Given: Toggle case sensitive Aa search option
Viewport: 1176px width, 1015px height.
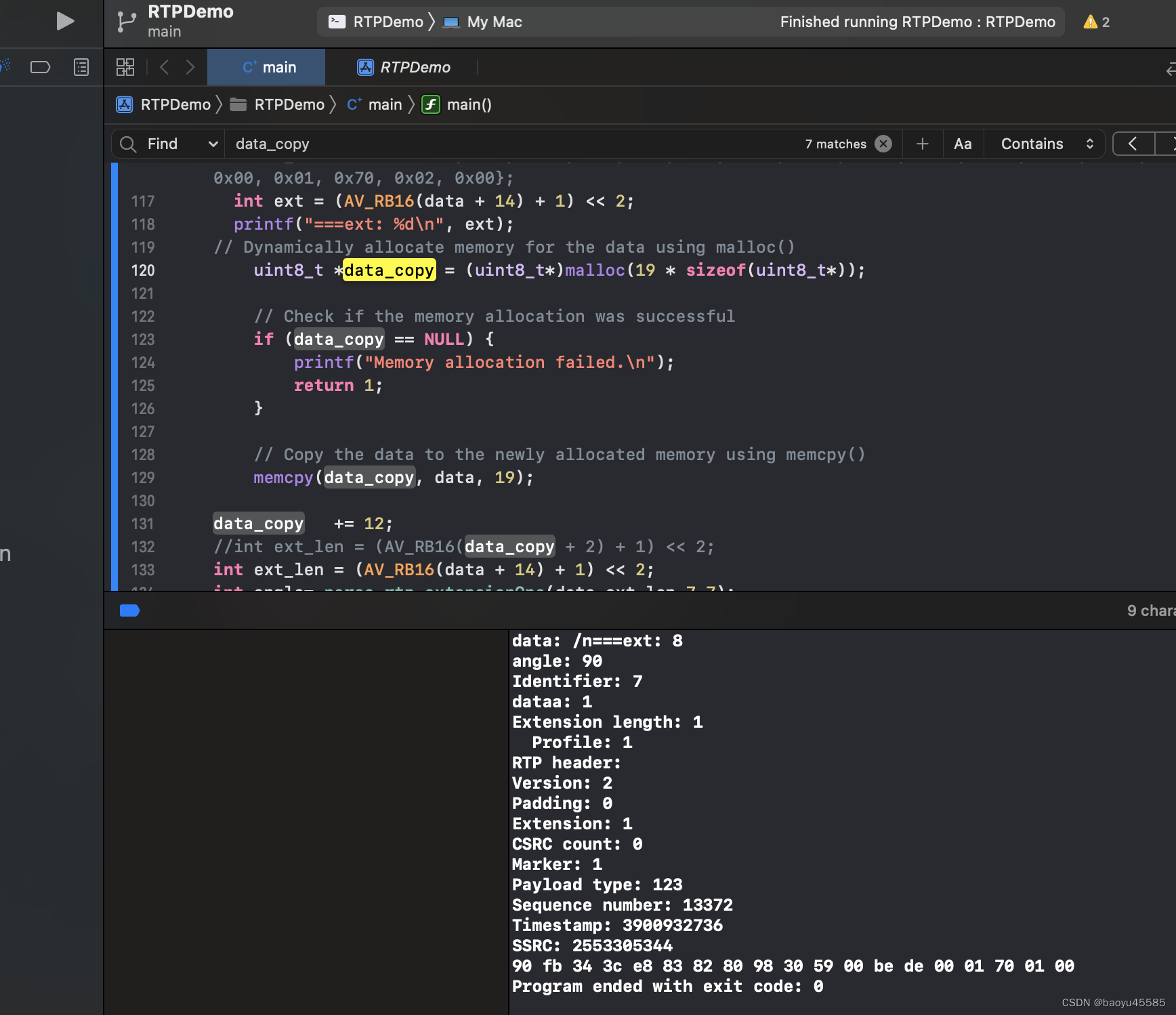Looking at the screenshot, I should (x=963, y=144).
